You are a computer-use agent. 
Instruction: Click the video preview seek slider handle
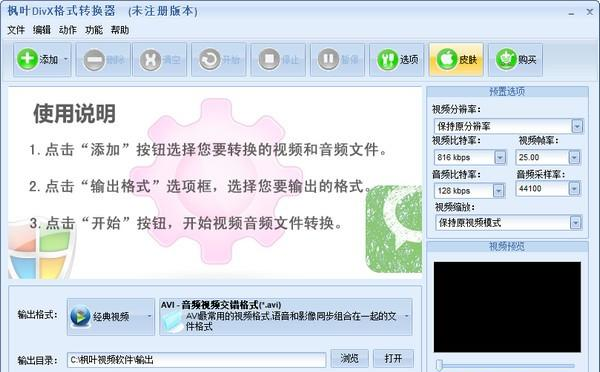(440, 365)
